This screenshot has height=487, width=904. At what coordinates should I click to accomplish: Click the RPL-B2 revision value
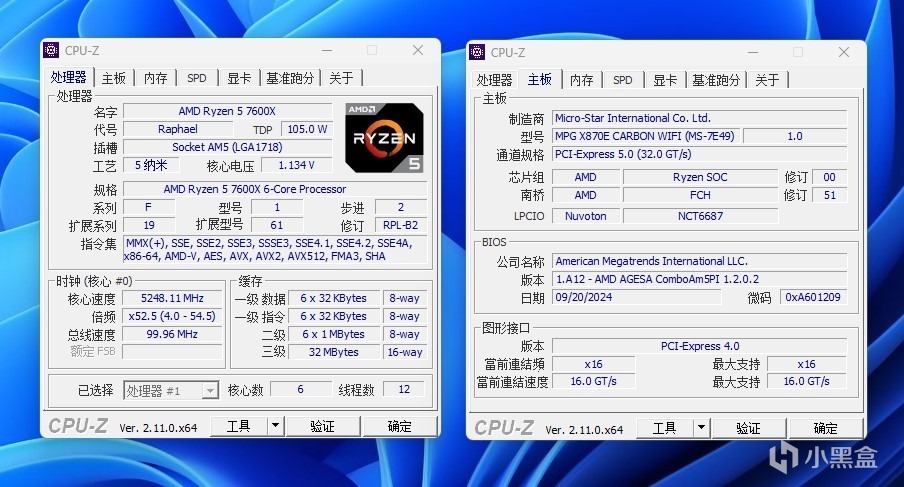click(401, 225)
